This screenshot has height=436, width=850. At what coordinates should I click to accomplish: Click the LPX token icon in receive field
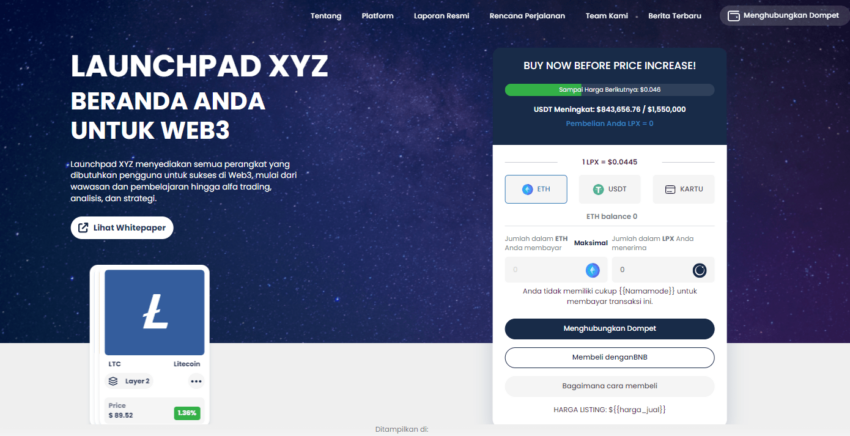click(x=699, y=270)
